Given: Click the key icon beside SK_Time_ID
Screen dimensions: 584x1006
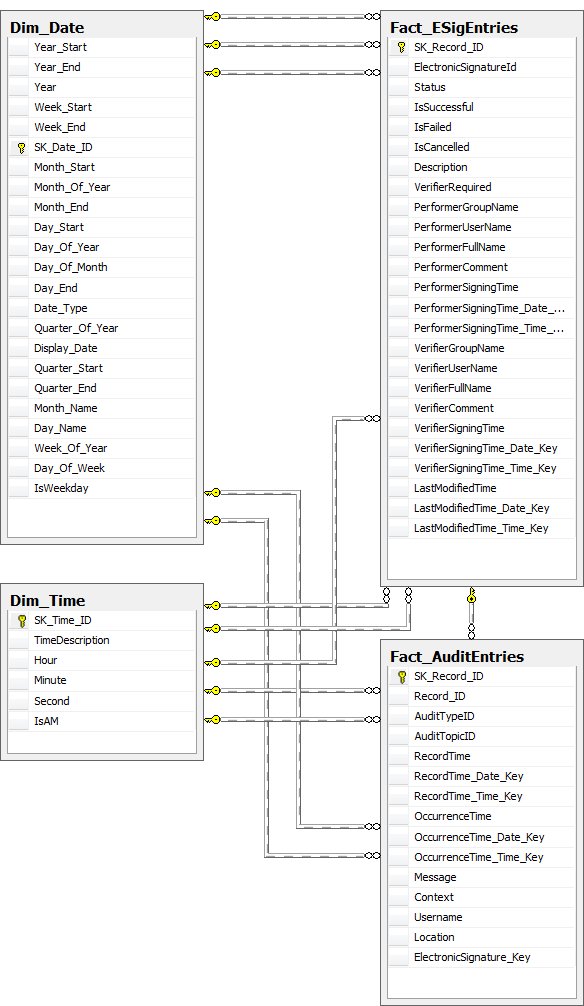Looking at the screenshot, I should coord(21,620).
